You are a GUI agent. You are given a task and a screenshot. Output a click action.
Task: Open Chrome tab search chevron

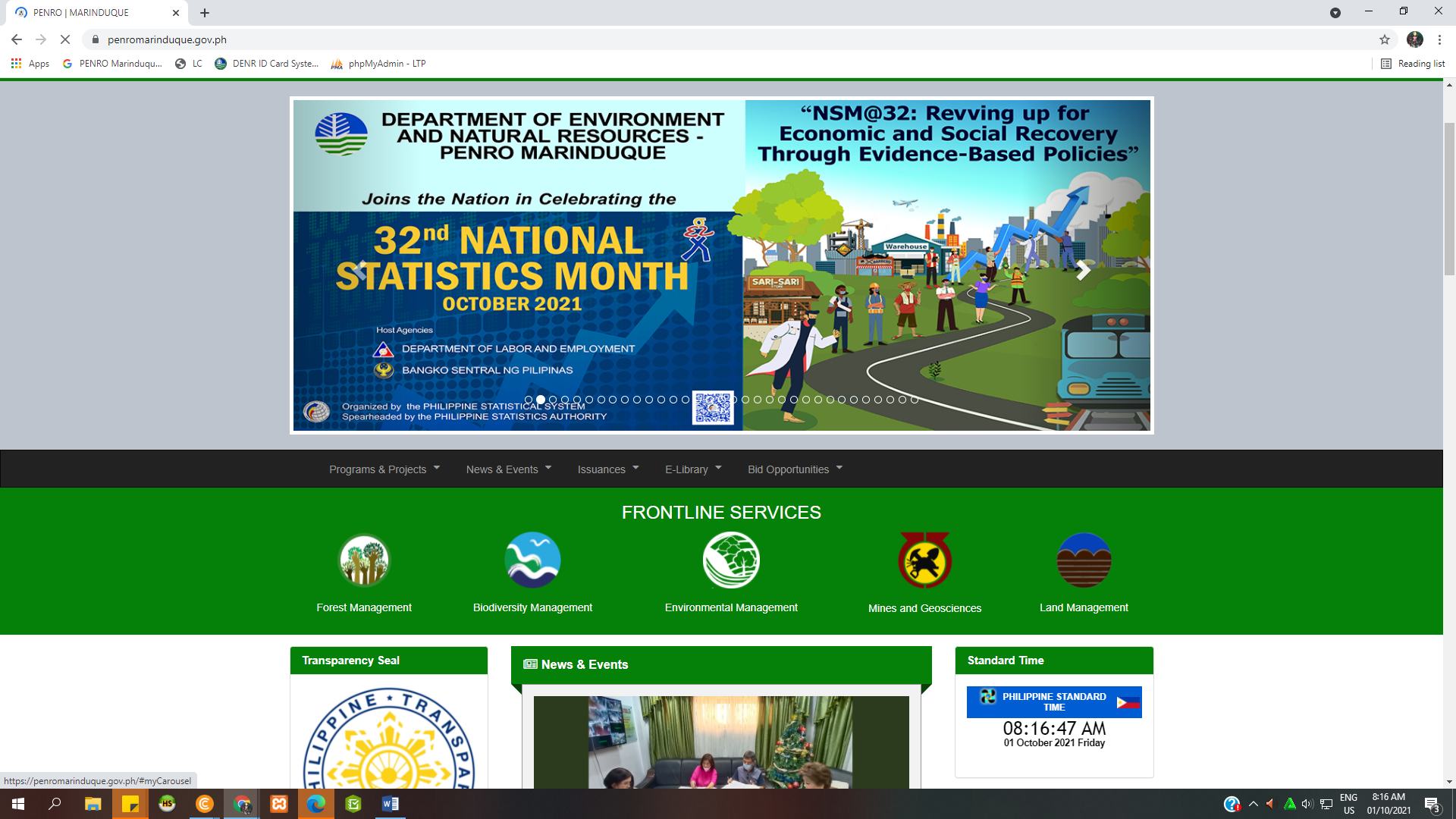point(1335,13)
